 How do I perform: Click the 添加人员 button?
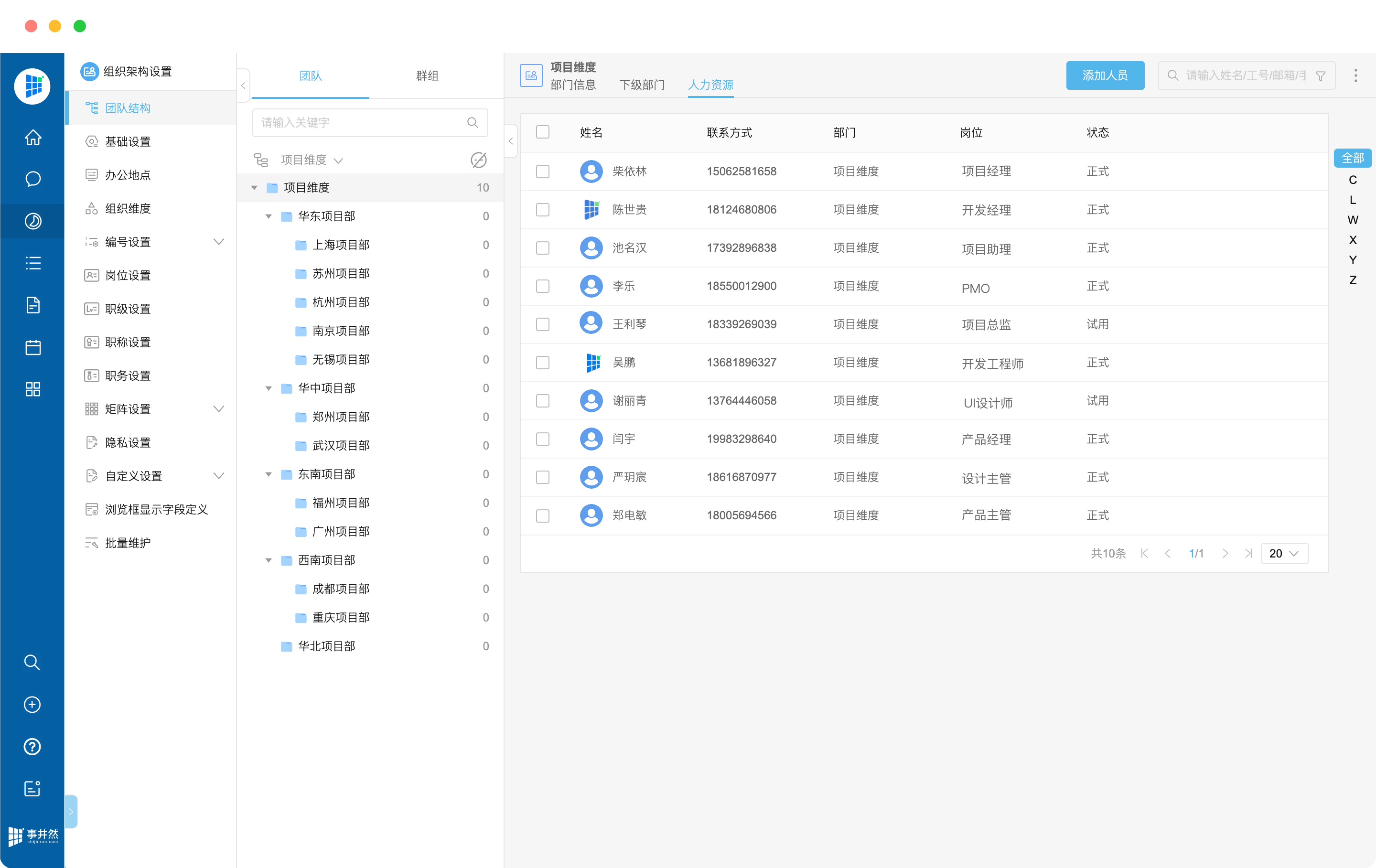tap(1105, 75)
